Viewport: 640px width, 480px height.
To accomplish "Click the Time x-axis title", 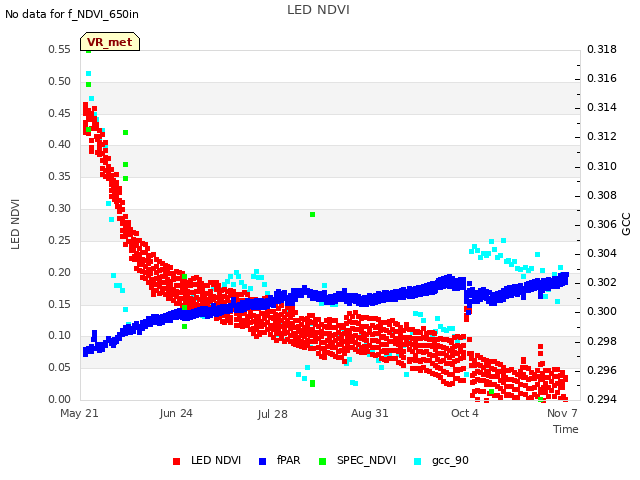I will tap(566, 429).
